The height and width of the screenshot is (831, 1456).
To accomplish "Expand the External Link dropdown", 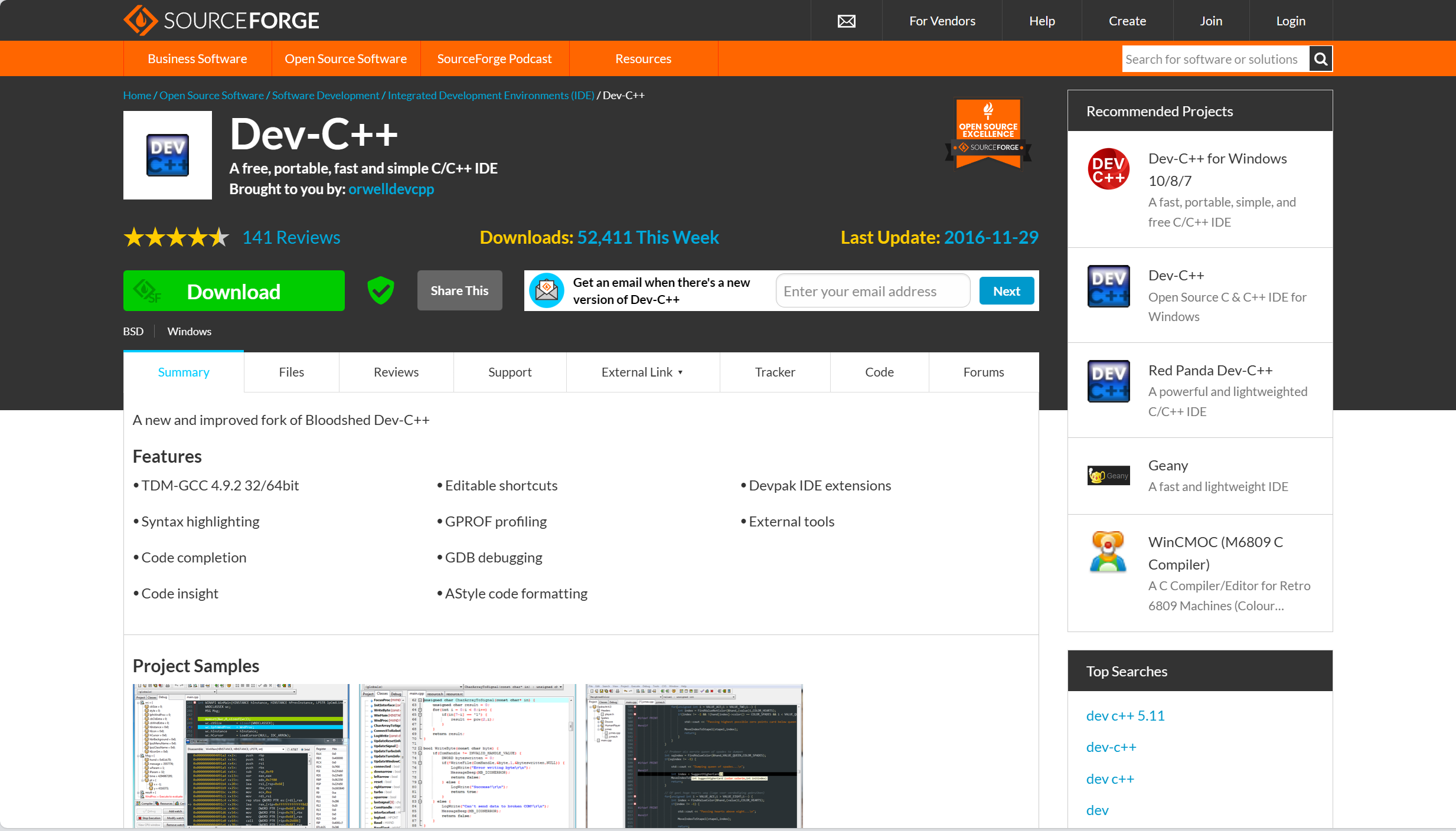I will [642, 372].
